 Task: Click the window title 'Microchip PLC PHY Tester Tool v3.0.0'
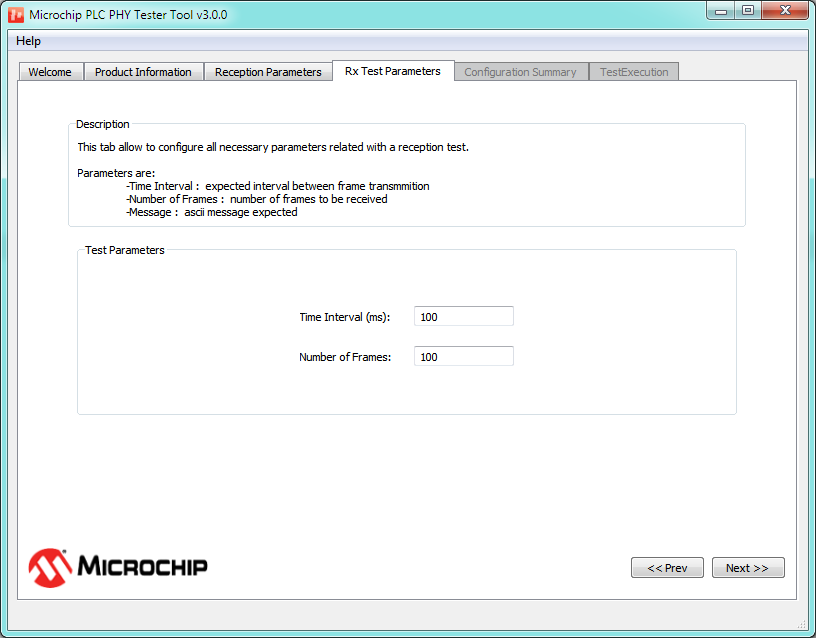coord(128,15)
